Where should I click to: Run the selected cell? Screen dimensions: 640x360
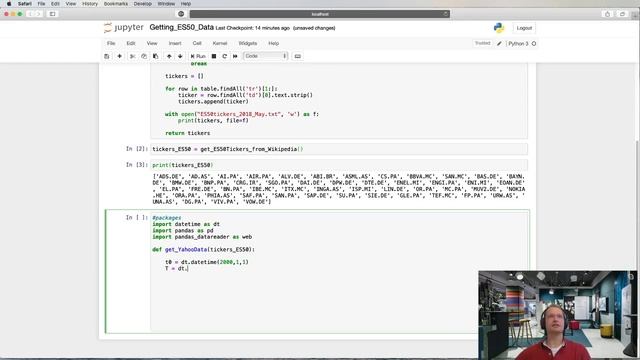(x=198, y=56)
